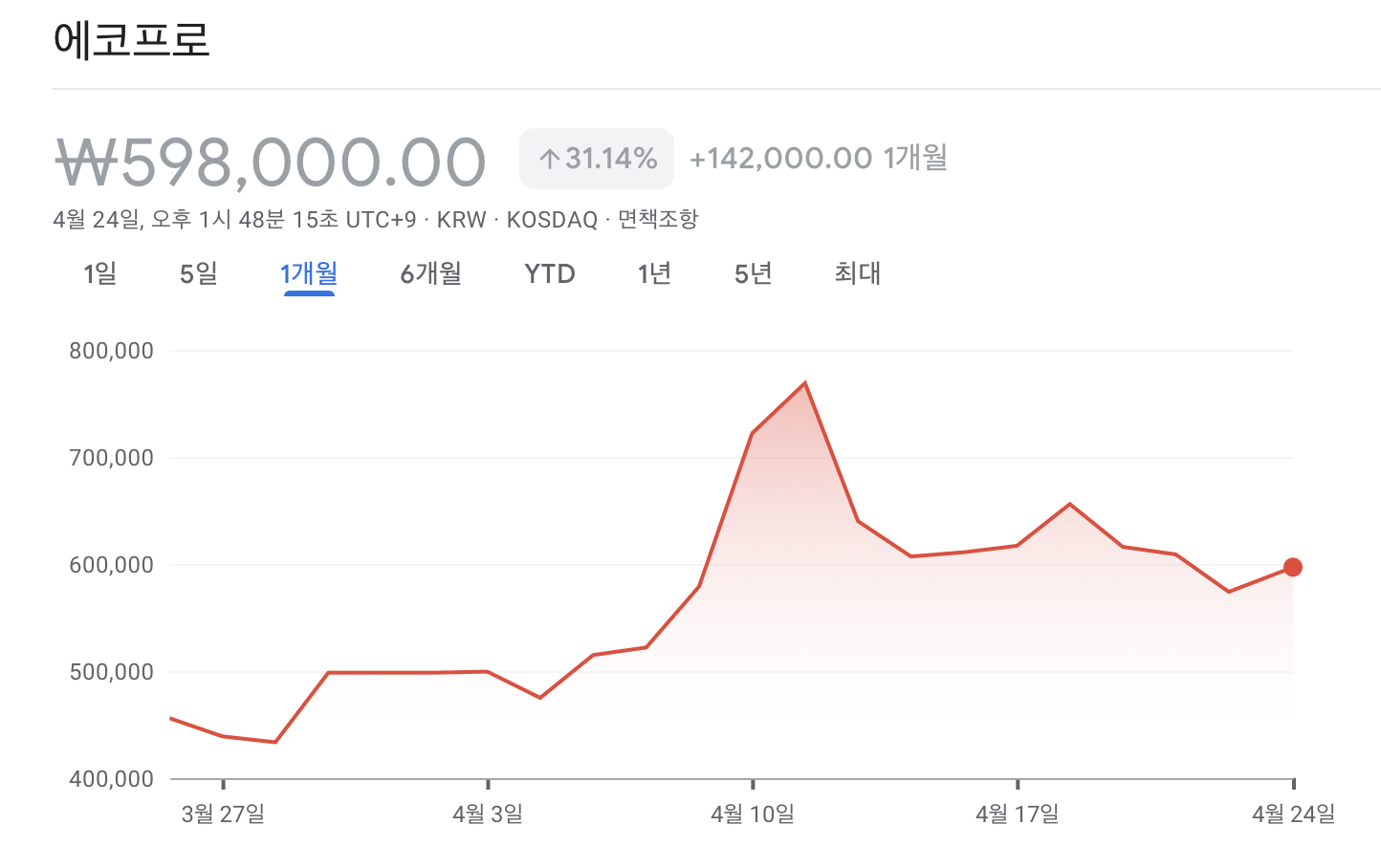The image size is (1381, 868).
Task: Open the 면책조항 disclaimer link
Action: tap(658, 218)
